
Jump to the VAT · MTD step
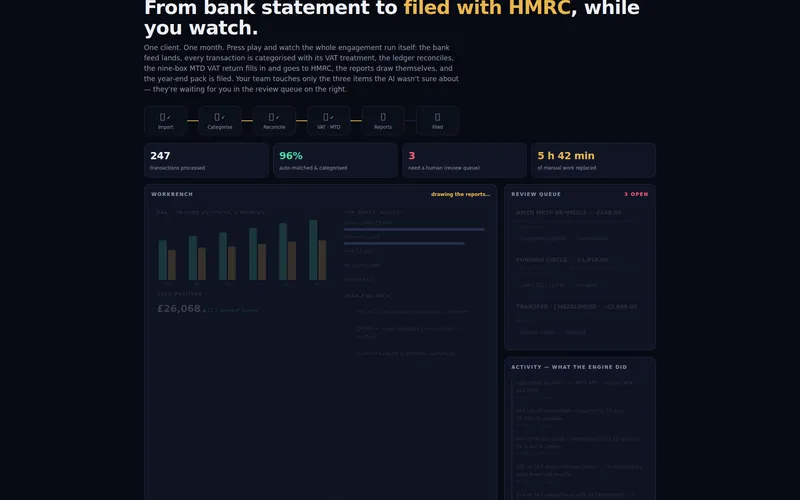pyautogui.click(x=329, y=120)
